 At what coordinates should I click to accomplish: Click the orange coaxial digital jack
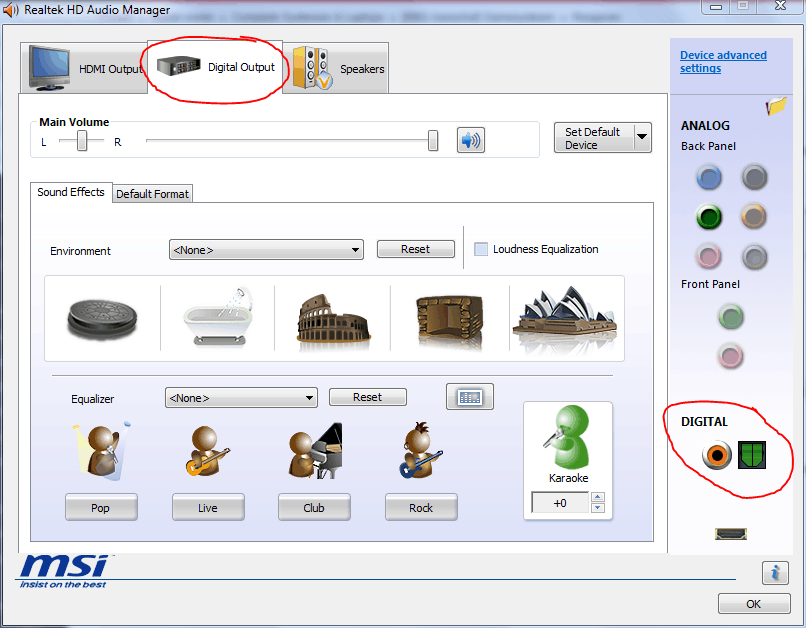(x=717, y=455)
